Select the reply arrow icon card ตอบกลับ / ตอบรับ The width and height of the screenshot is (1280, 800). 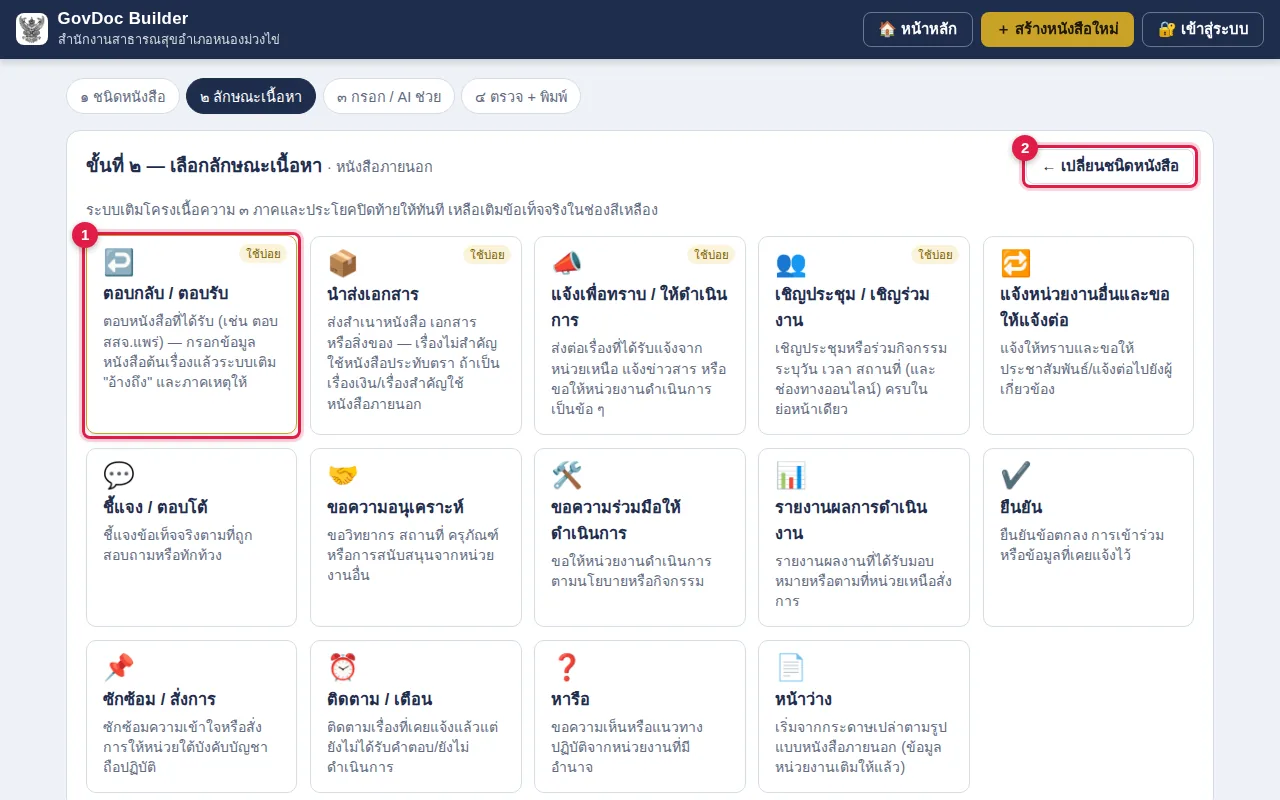[x=191, y=335]
